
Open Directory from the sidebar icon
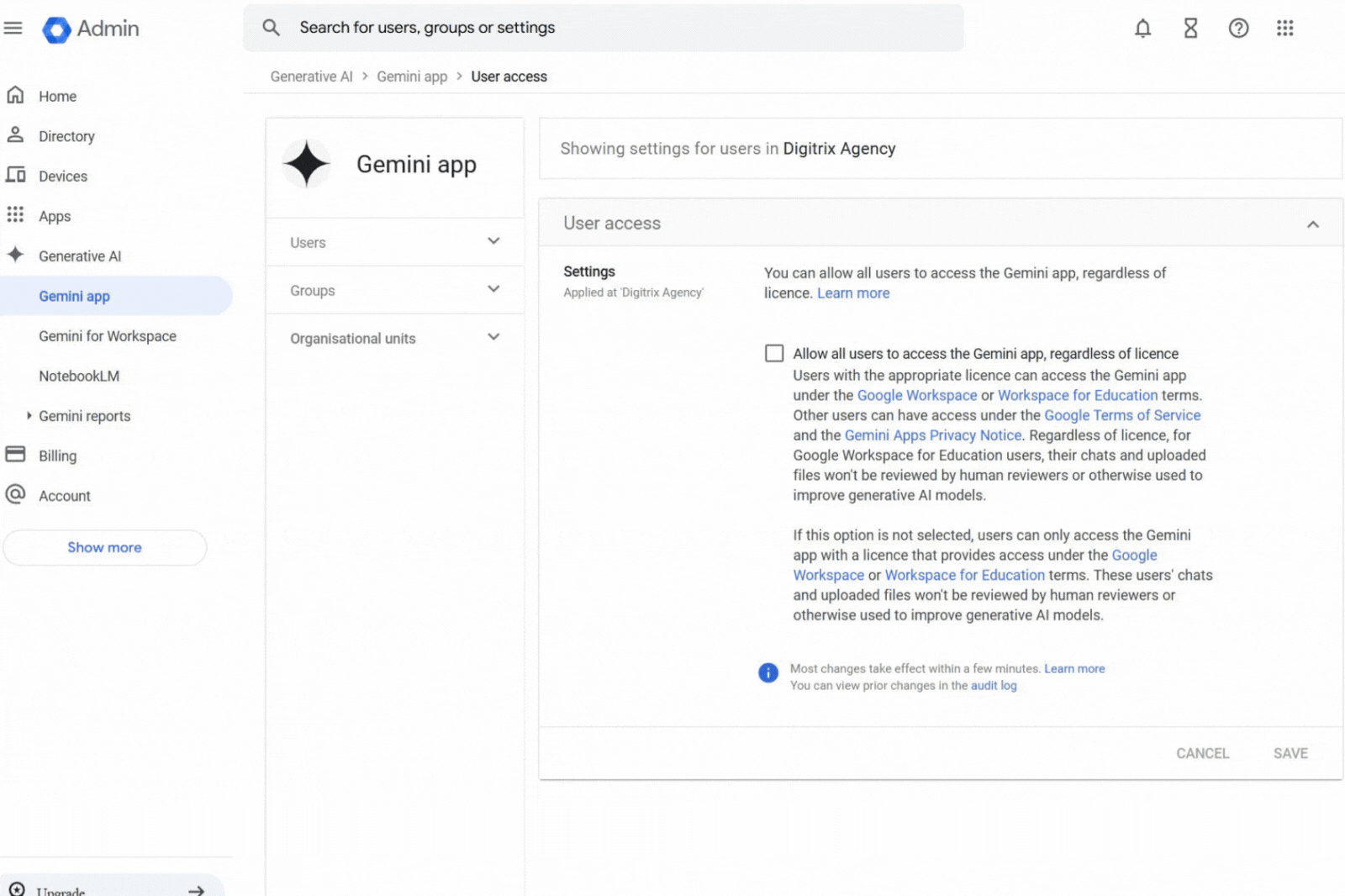16,135
